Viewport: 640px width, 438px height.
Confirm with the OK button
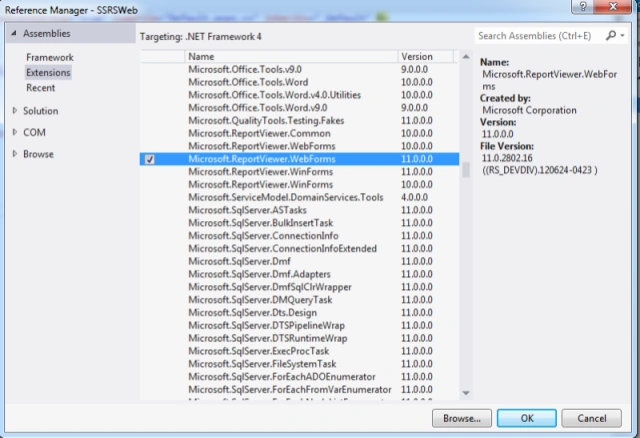tap(527, 418)
